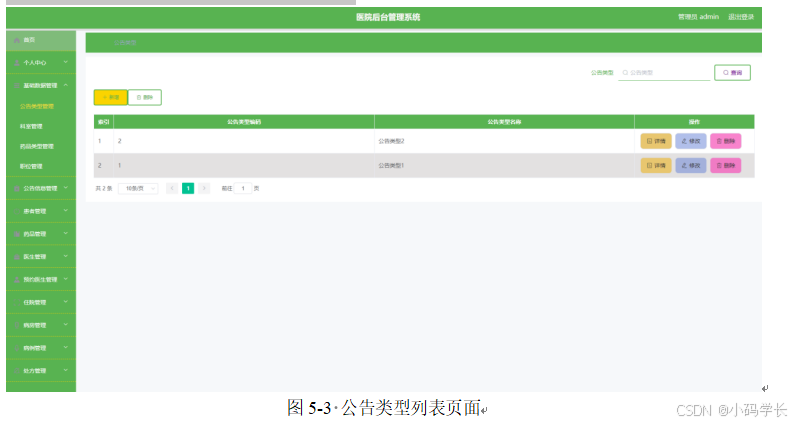Click the 索引 column header
Image resolution: width=795 pixels, height=424 pixels.
coord(103,122)
